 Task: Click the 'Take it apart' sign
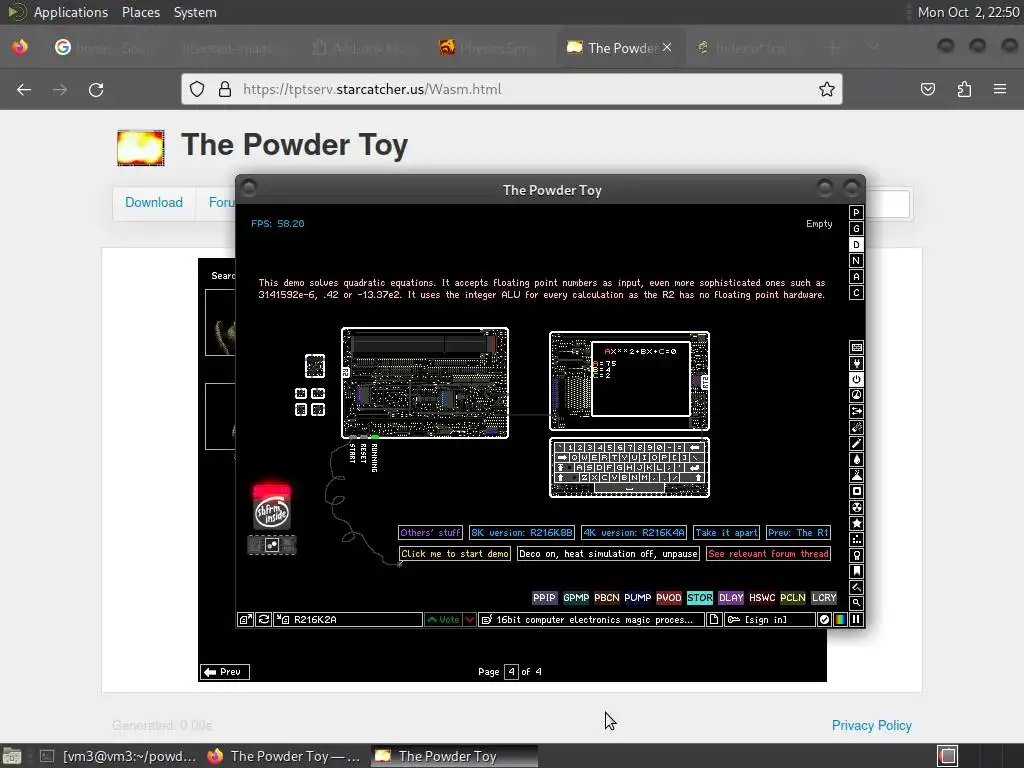tap(726, 533)
